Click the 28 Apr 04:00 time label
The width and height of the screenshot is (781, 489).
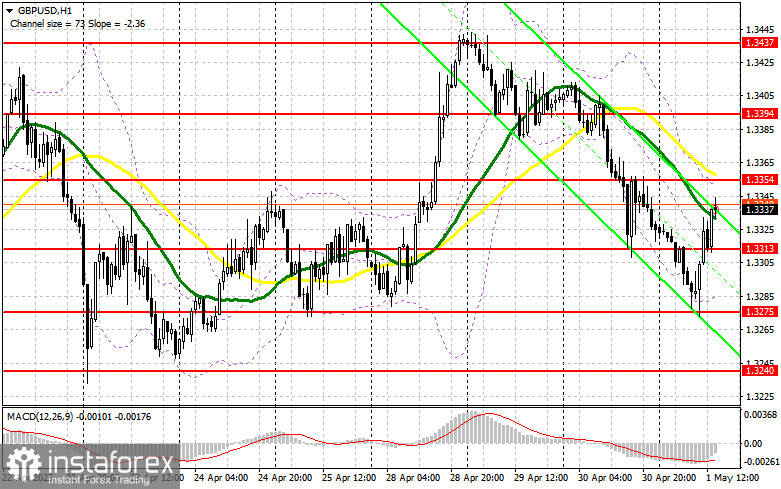[413, 478]
